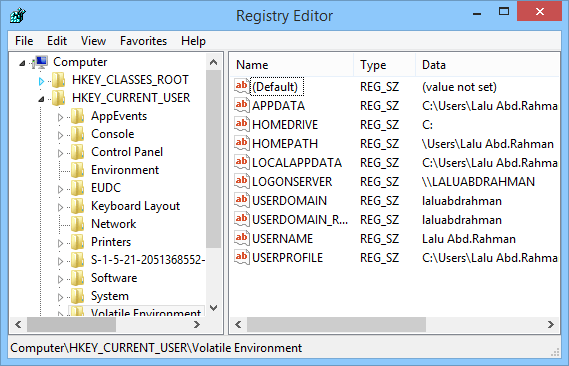
Task: Expand the Printers key arrow
Action: click(x=61, y=243)
